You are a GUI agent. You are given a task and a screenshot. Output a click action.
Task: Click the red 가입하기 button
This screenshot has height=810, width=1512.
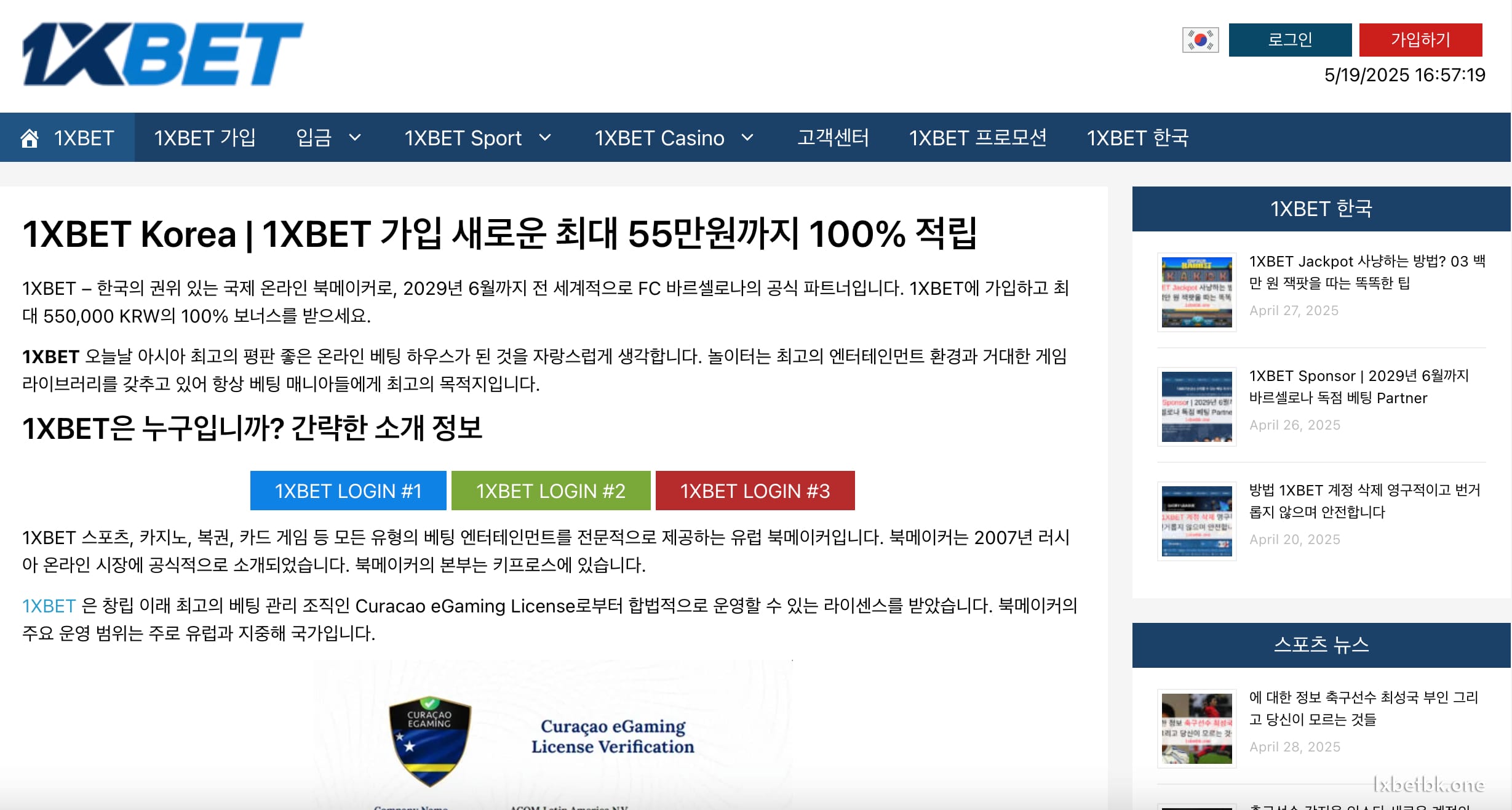pos(1420,40)
